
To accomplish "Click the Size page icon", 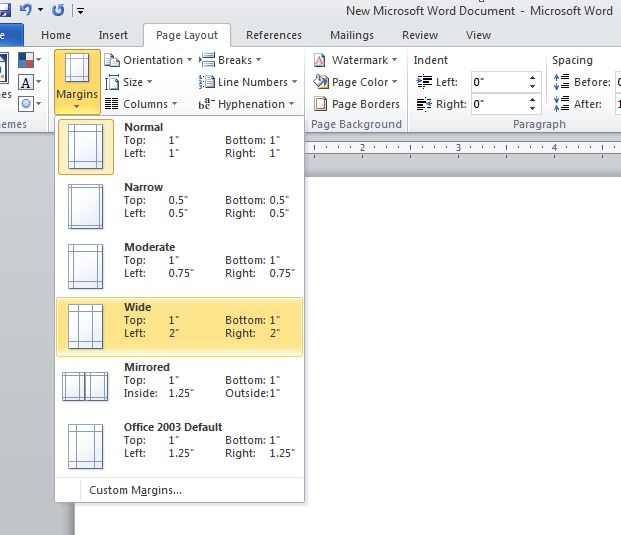I will (112, 82).
